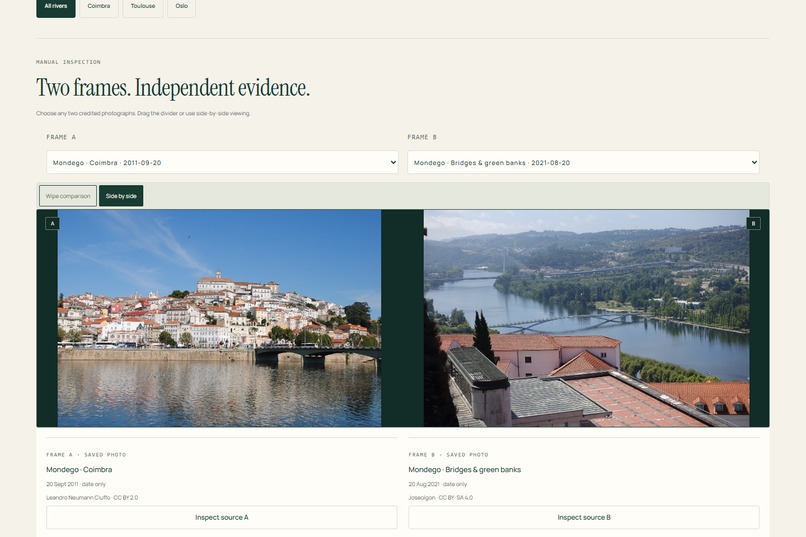Click Inspect source A button
This screenshot has height=537, width=806.
point(222,517)
